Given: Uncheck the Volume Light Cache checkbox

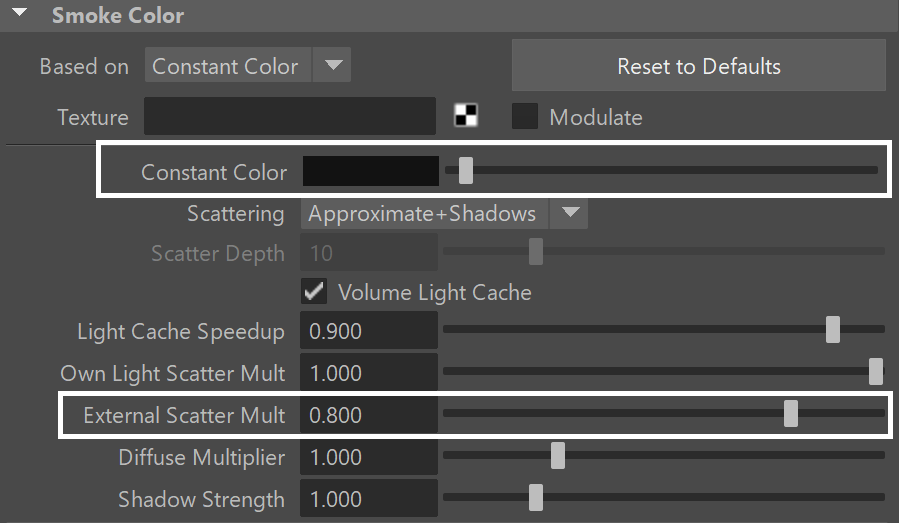Looking at the screenshot, I should tap(314, 292).
